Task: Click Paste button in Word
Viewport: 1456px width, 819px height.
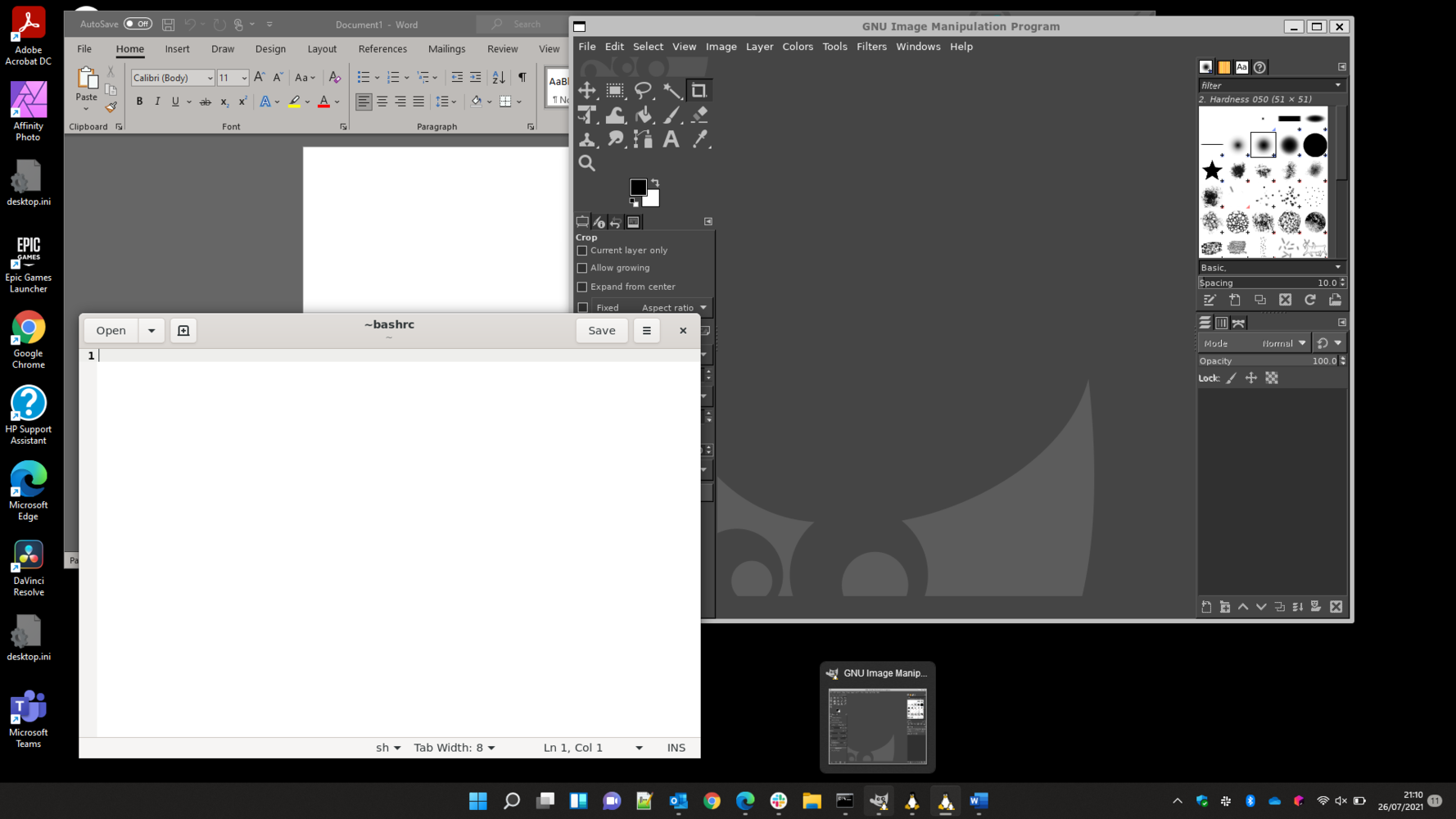Action: click(x=86, y=89)
